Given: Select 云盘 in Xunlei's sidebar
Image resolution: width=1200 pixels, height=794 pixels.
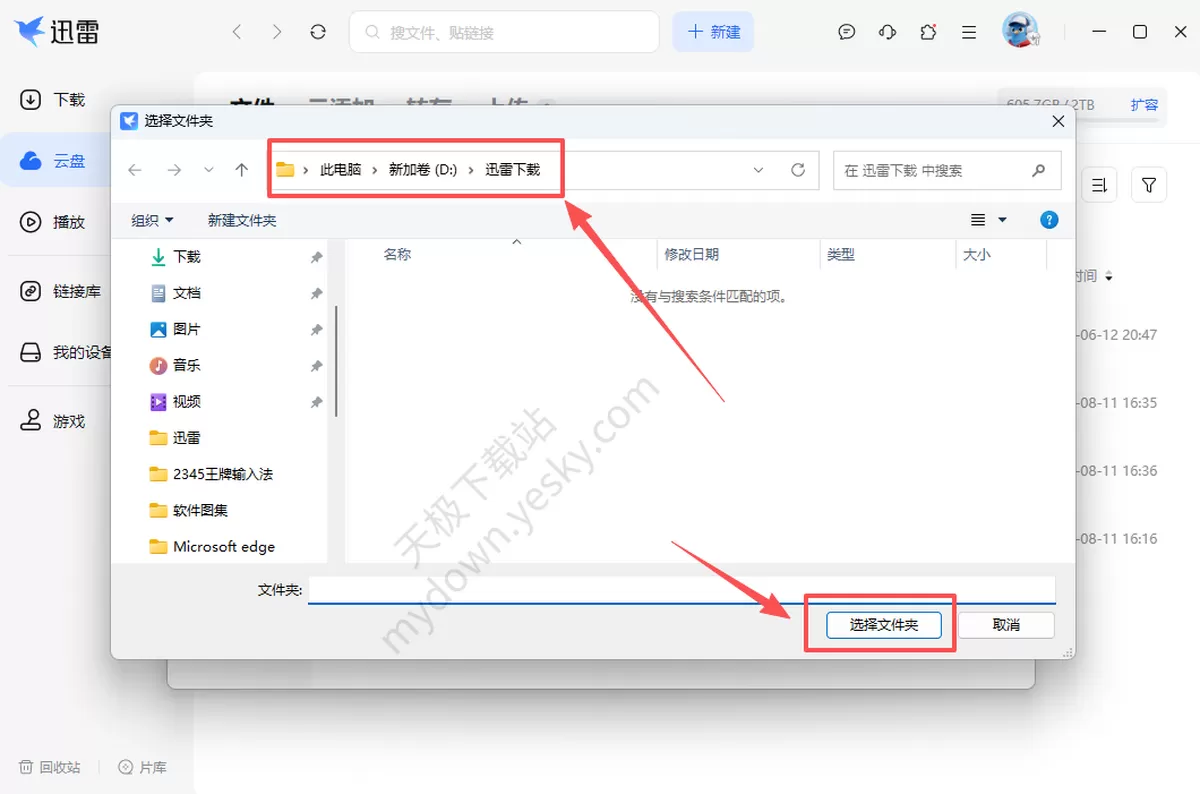Looking at the screenshot, I should 56,160.
